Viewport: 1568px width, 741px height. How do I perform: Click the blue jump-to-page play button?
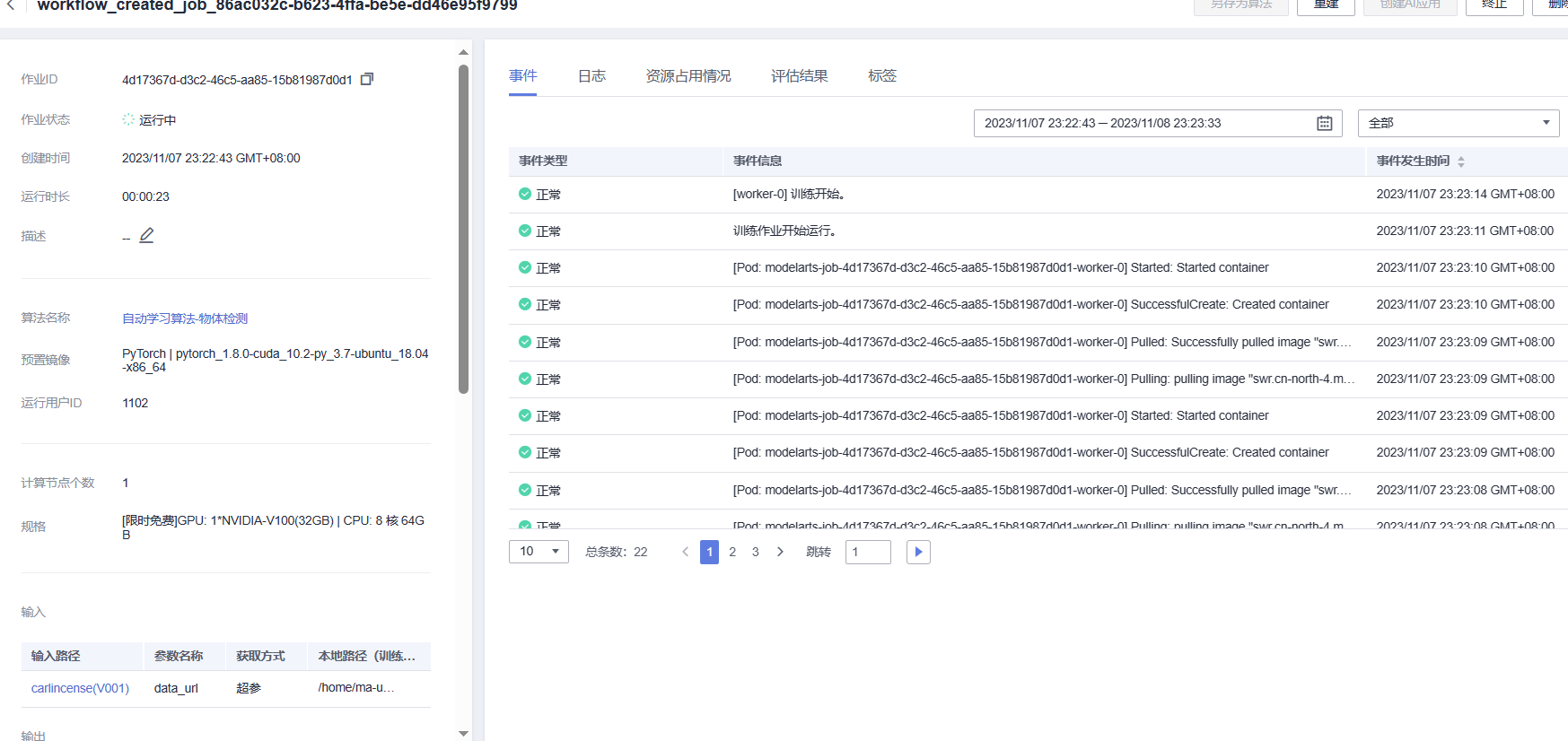tap(918, 552)
